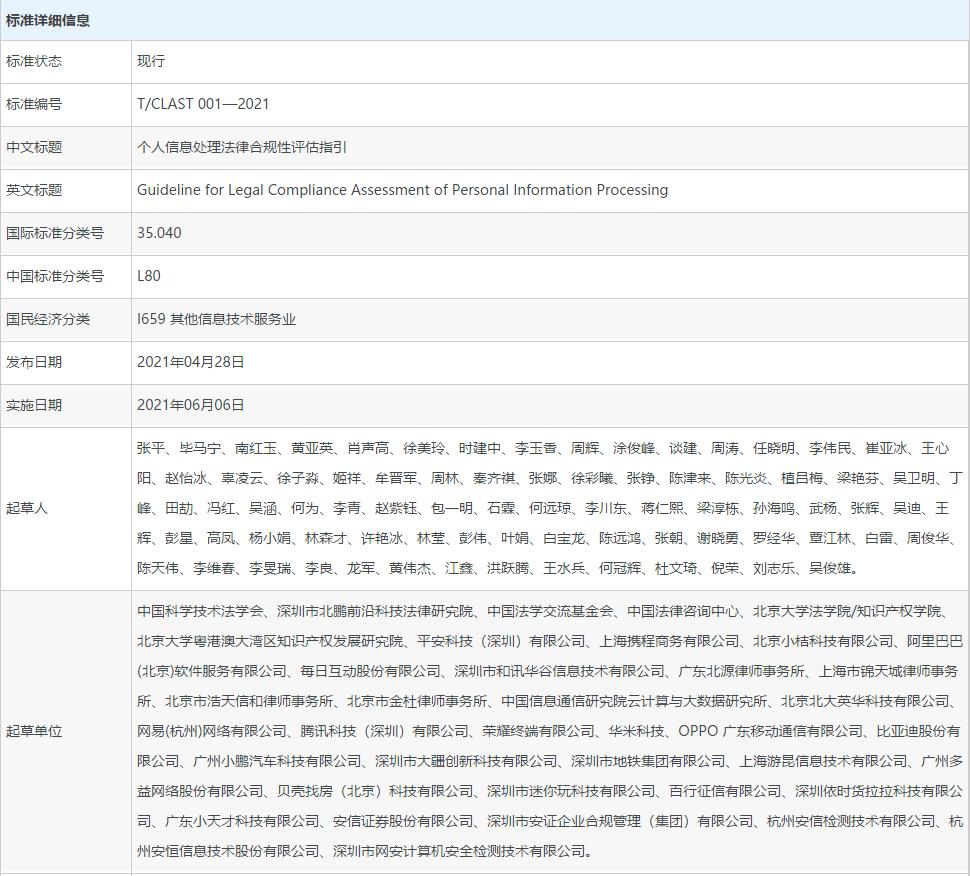
Task: Select the 现行 status value
Action: [x=151, y=61]
